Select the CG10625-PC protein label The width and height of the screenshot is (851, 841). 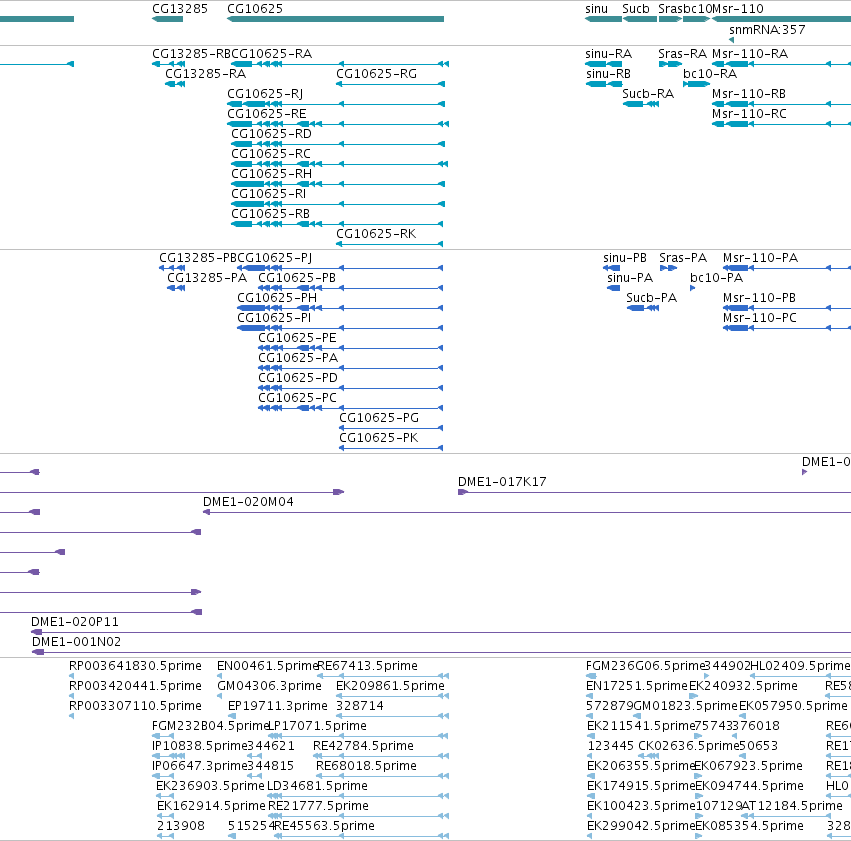(297, 398)
